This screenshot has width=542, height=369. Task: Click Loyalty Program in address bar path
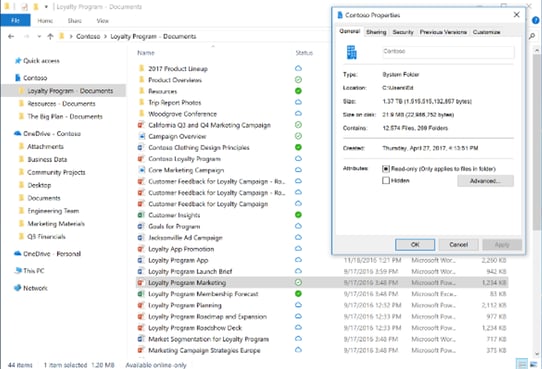point(153,36)
